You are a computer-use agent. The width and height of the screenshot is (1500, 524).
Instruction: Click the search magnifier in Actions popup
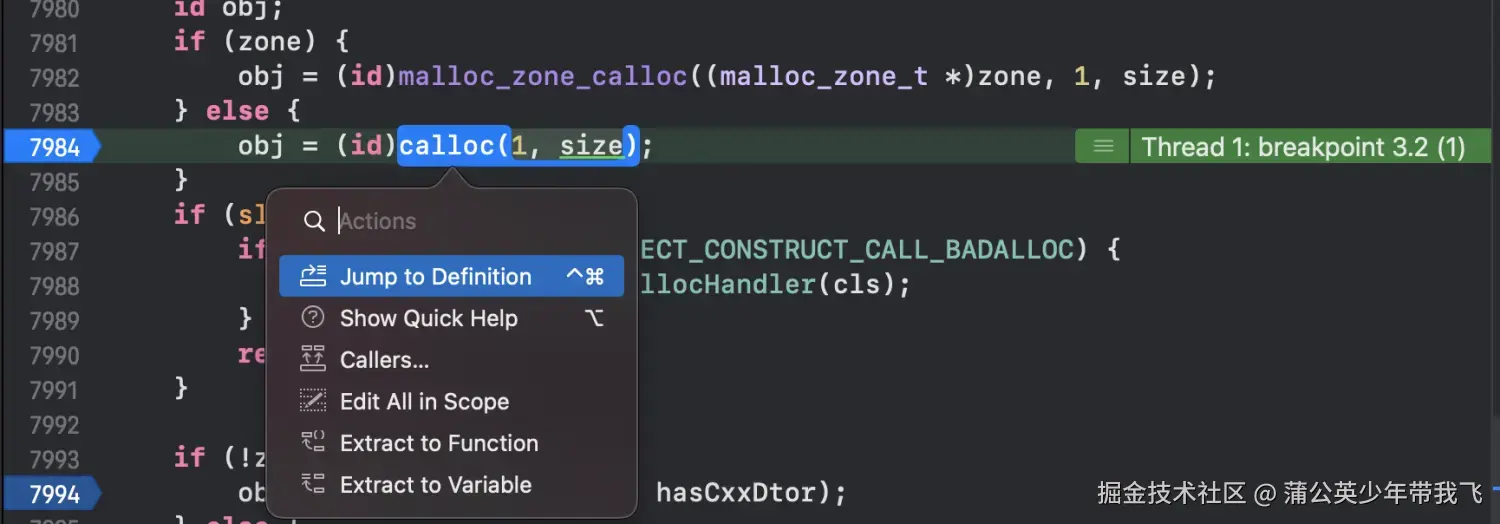pos(314,221)
